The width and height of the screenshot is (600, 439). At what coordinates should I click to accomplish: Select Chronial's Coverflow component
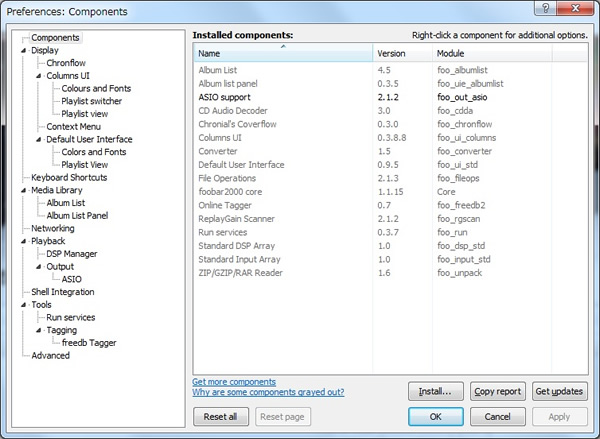(390, 124)
